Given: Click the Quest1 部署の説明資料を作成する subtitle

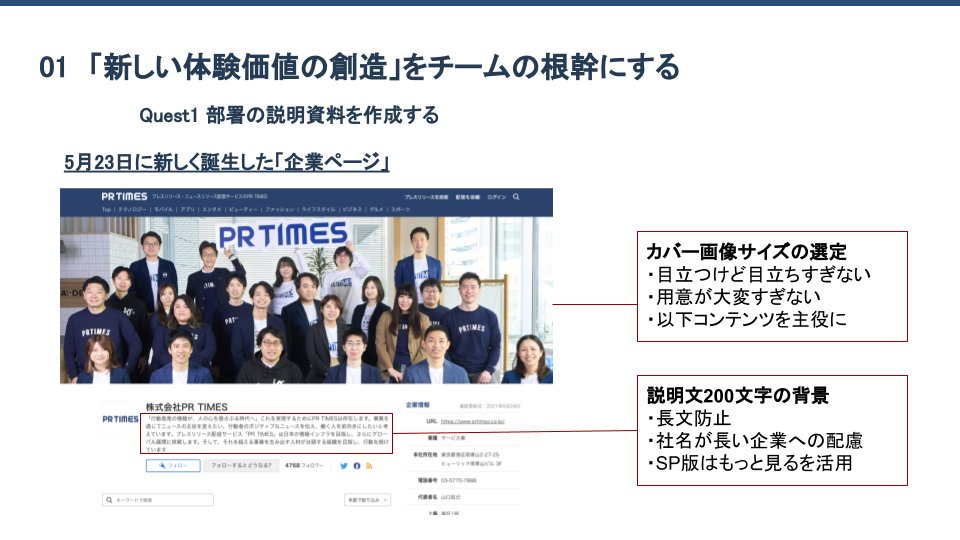Looking at the screenshot, I should pos(289,115).
